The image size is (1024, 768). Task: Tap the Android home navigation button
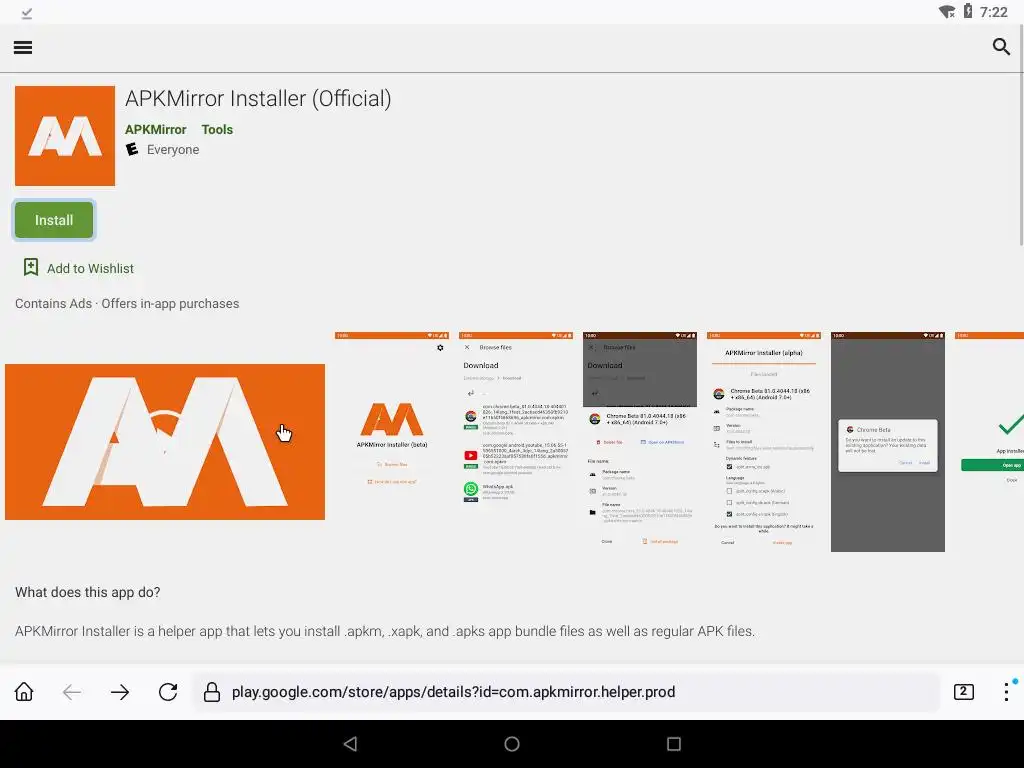512,744
